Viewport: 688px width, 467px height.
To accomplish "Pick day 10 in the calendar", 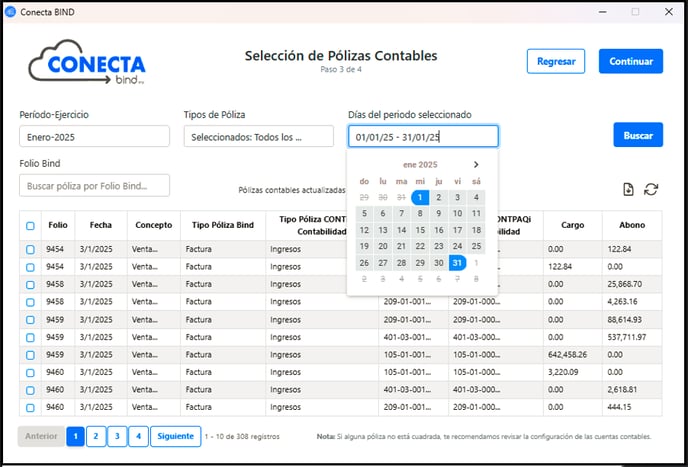I will coord(457,213).
